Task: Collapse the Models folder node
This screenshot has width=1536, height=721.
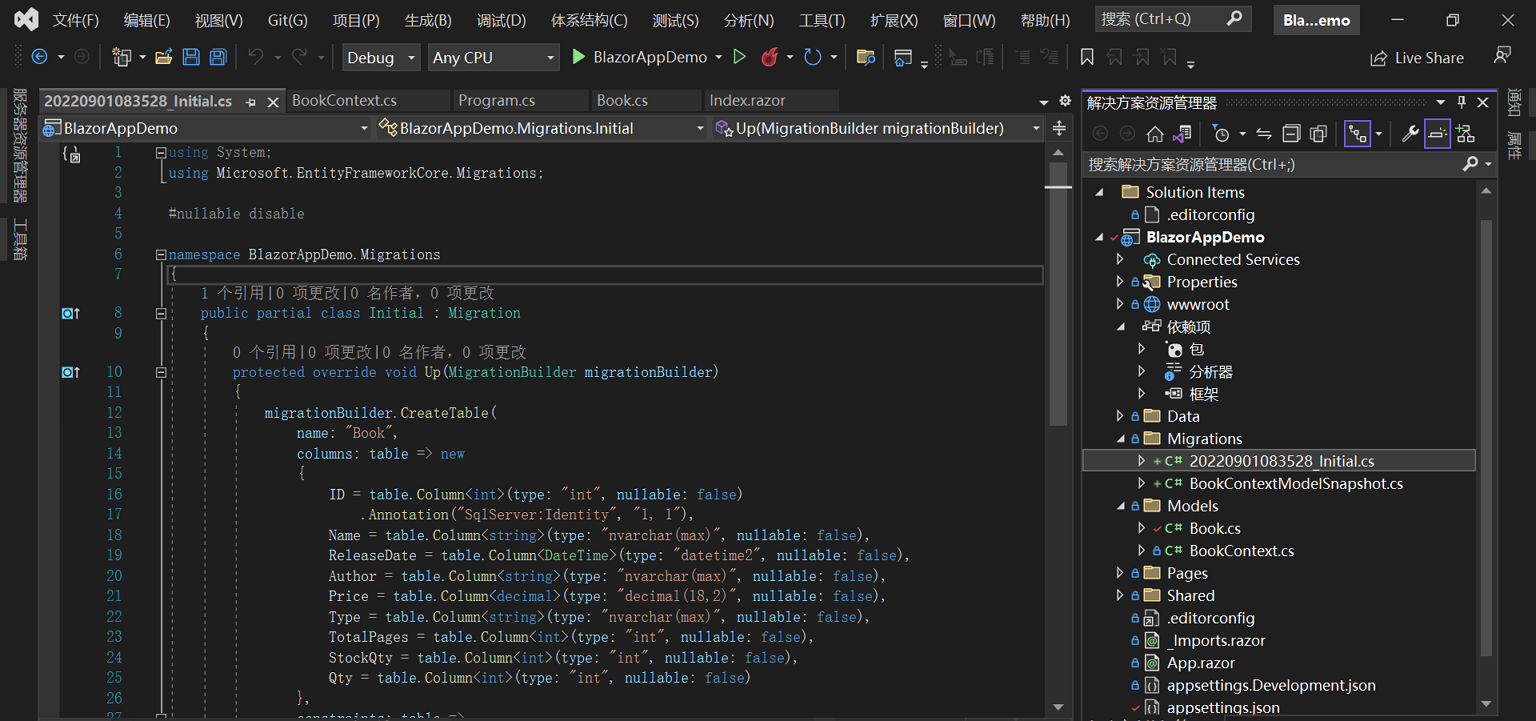Action: click(1120, 506)
